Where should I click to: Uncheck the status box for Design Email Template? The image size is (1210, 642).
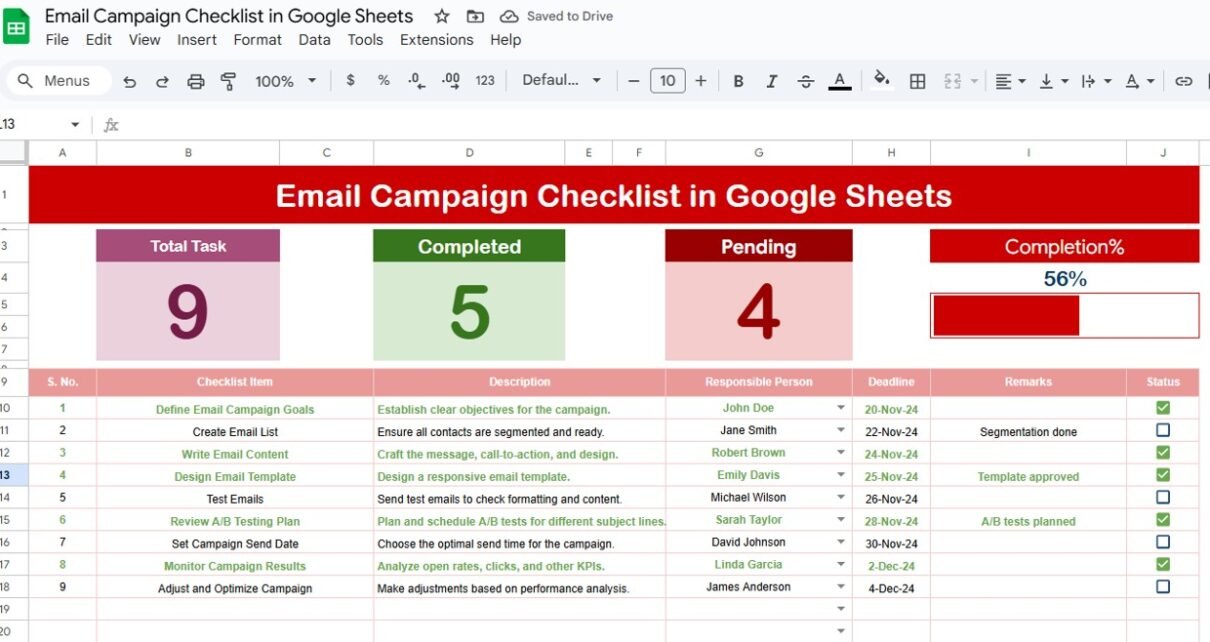pos(1163,475)
